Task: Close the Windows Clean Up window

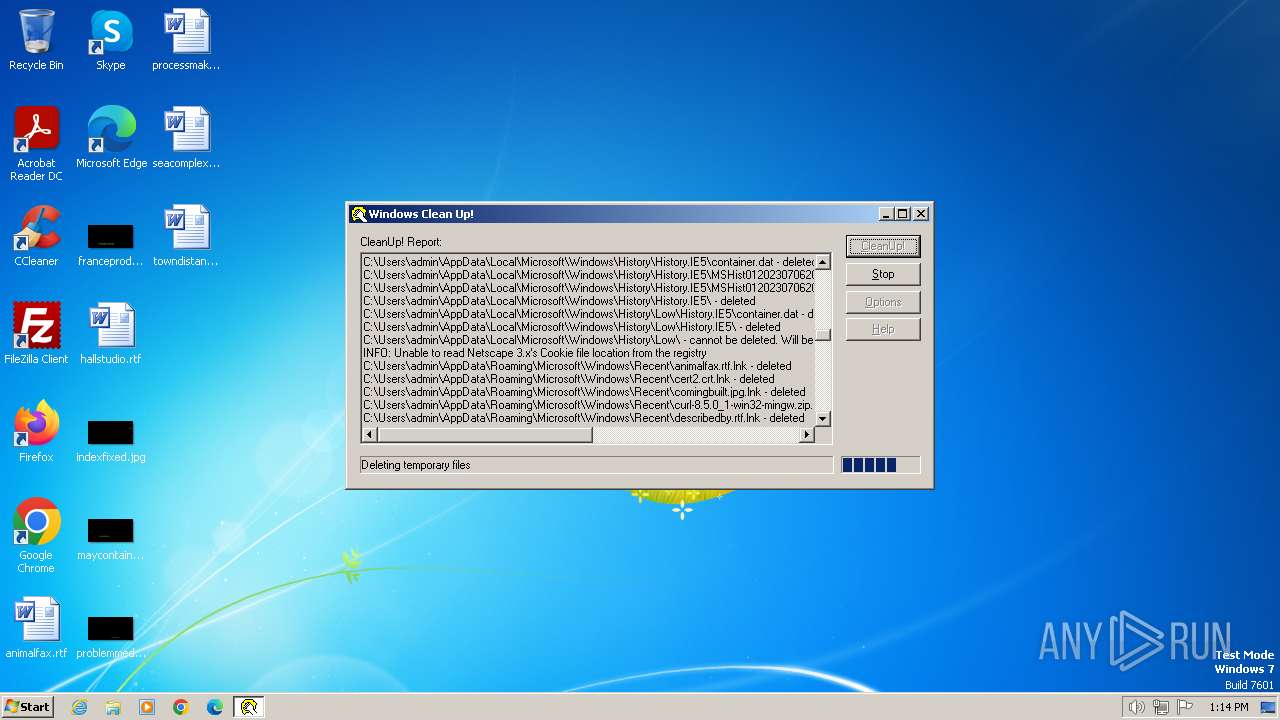Action: coord(921,214)
